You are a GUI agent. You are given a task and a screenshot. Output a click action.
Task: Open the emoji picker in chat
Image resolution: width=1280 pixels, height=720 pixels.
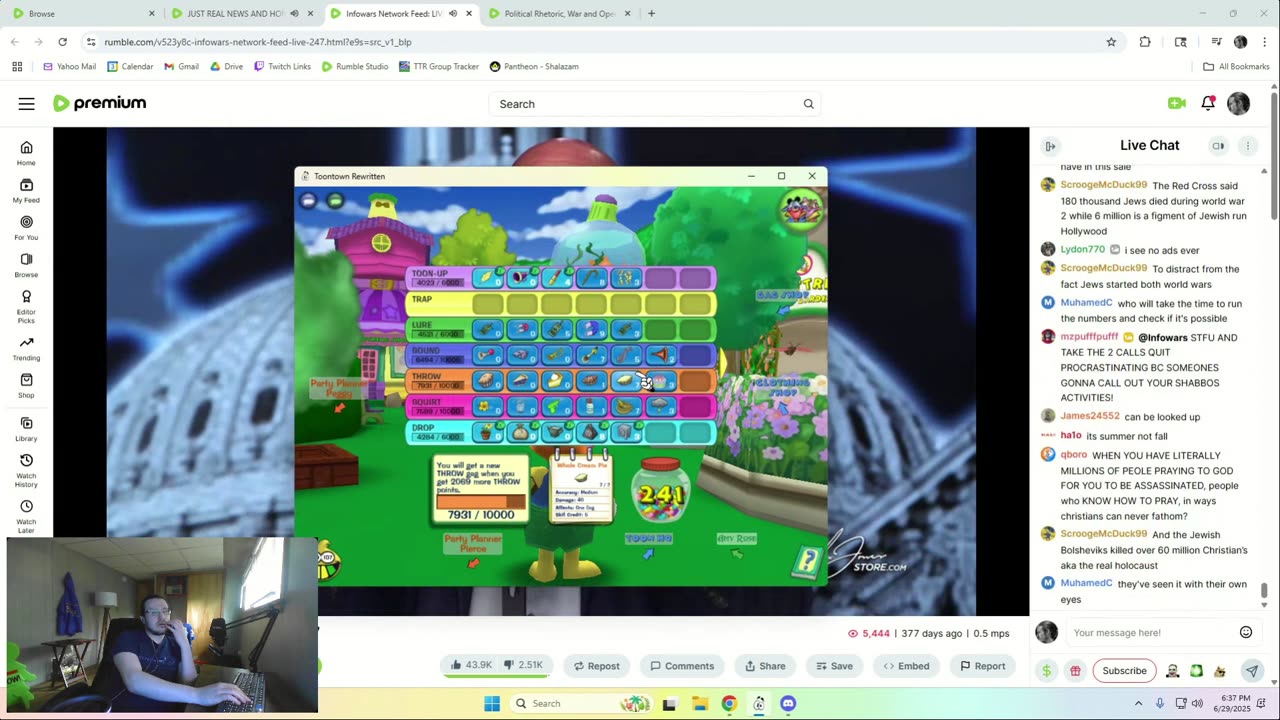click(x=1246, y=632)
